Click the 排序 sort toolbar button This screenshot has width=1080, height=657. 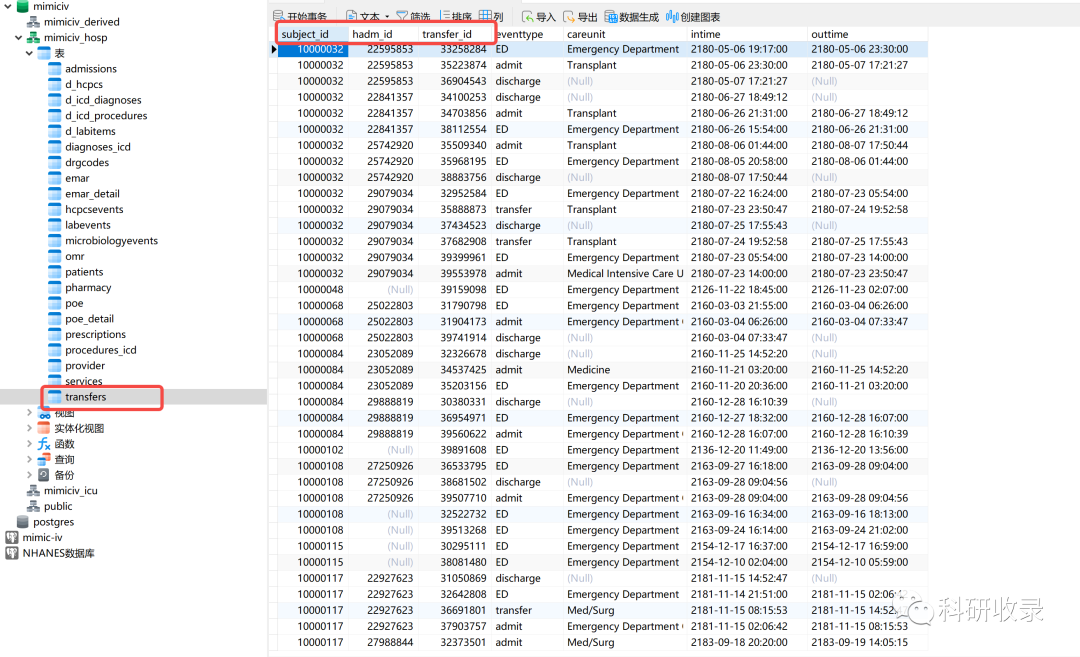coord(455,17)
